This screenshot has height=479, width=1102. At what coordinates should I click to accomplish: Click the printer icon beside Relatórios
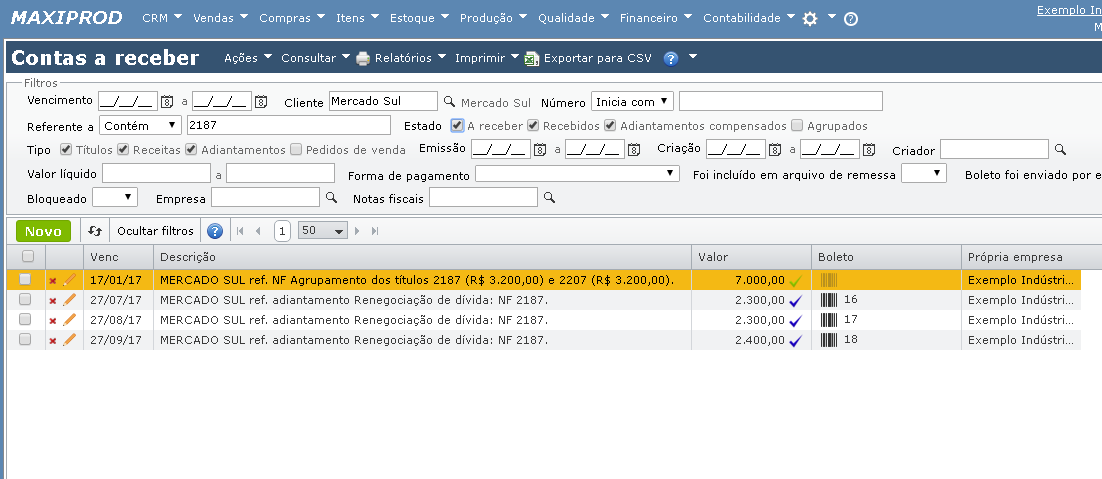(x=363, y=58)
